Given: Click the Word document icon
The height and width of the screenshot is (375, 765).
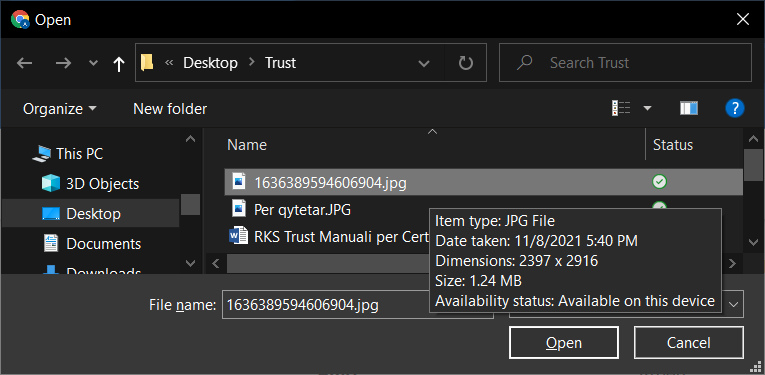Looking at the screenshot, I should tap(239, 236).
